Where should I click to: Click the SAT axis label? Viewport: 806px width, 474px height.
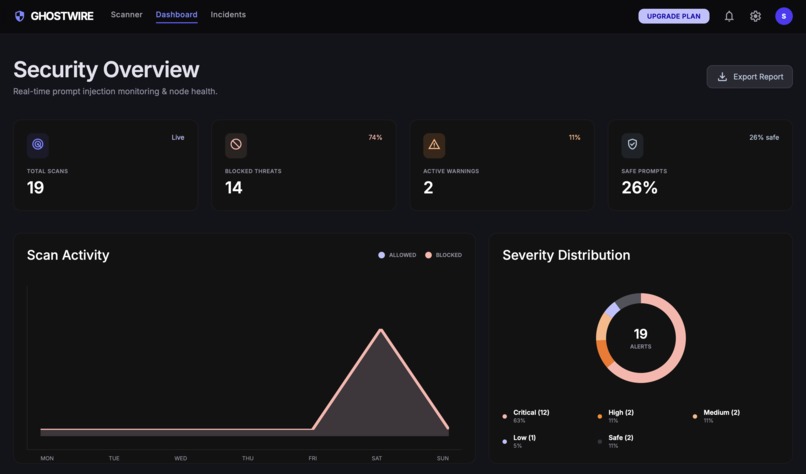click(x=377, y=458)
